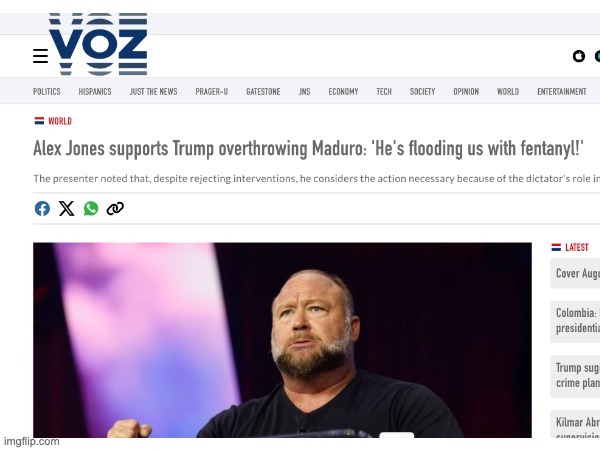Viewport: 600px width, 450px height.
Task: Click the red World category link
Action: 60,121
